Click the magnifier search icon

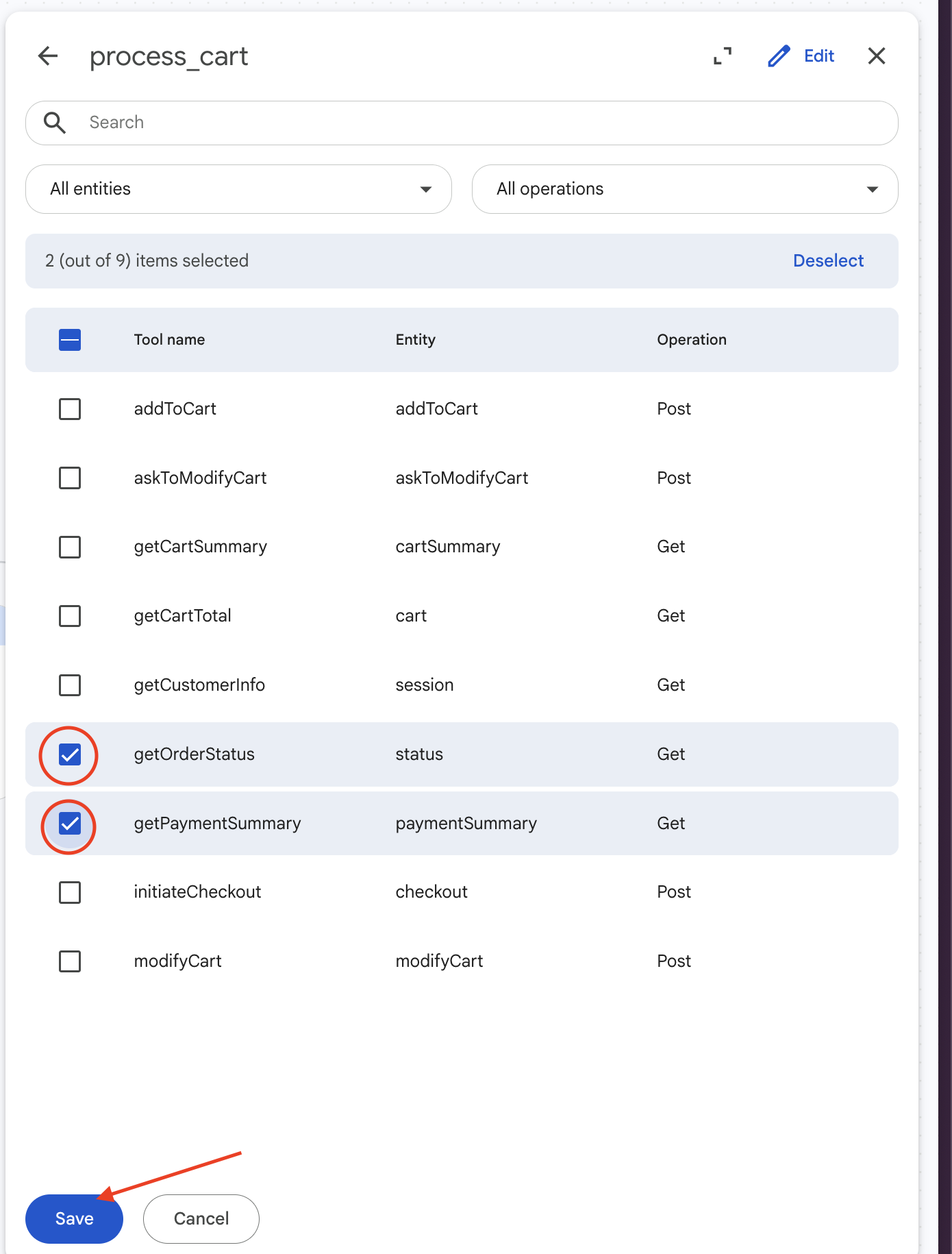(x=55, y=123)
